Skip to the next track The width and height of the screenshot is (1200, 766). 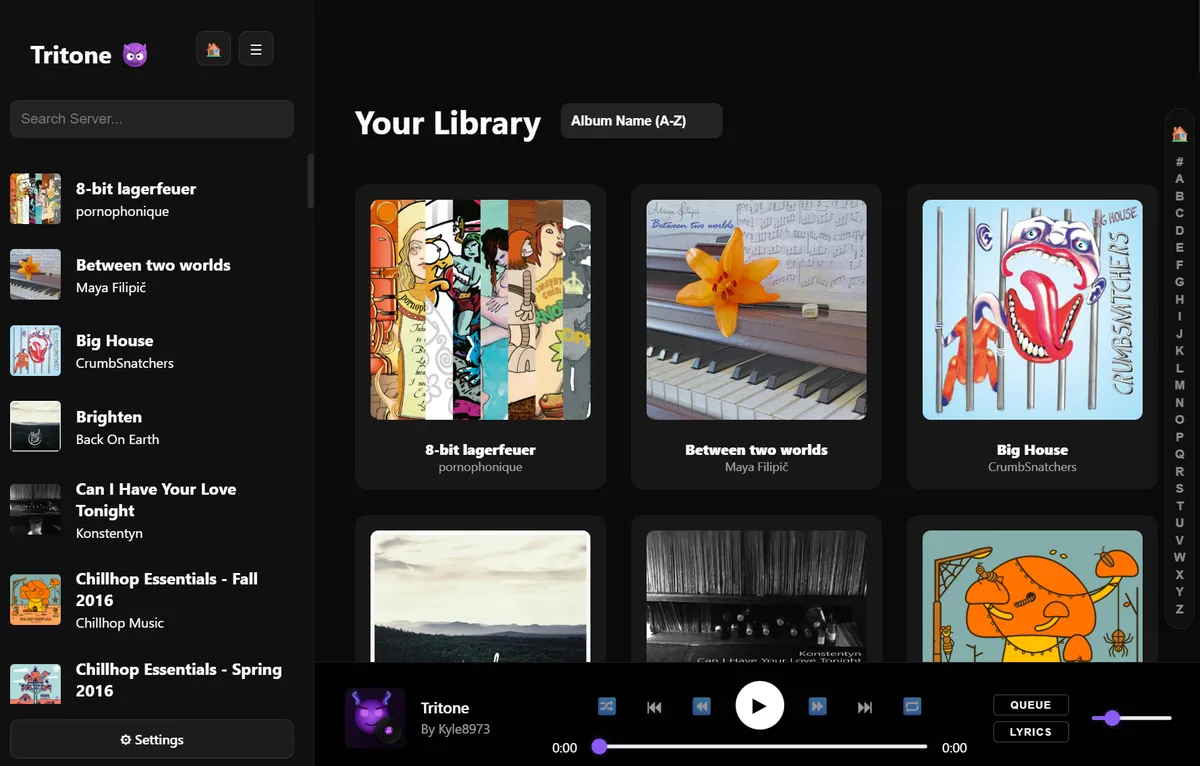tap(865, 707)
